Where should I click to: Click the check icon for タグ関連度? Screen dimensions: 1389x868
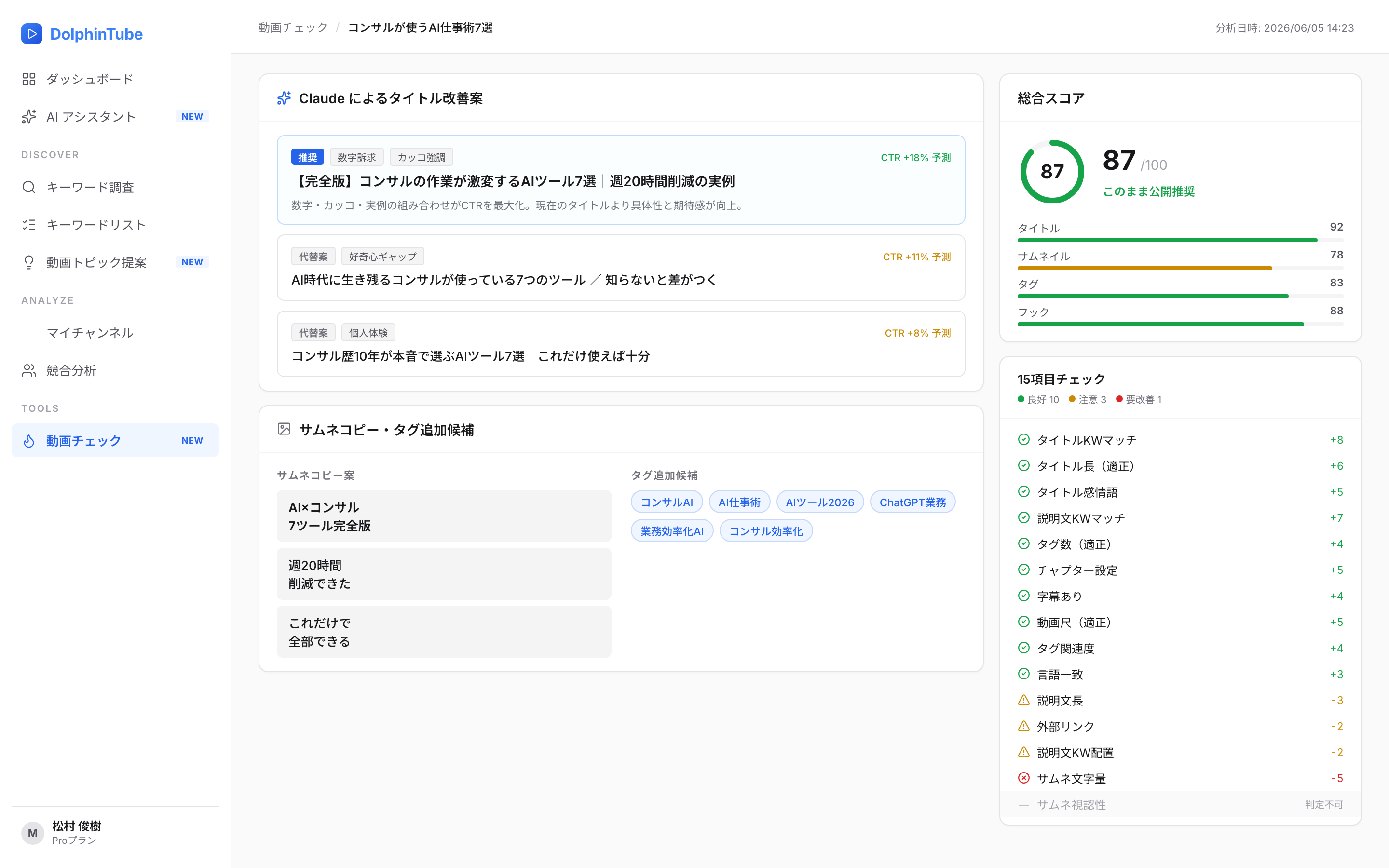(1024, 648)
